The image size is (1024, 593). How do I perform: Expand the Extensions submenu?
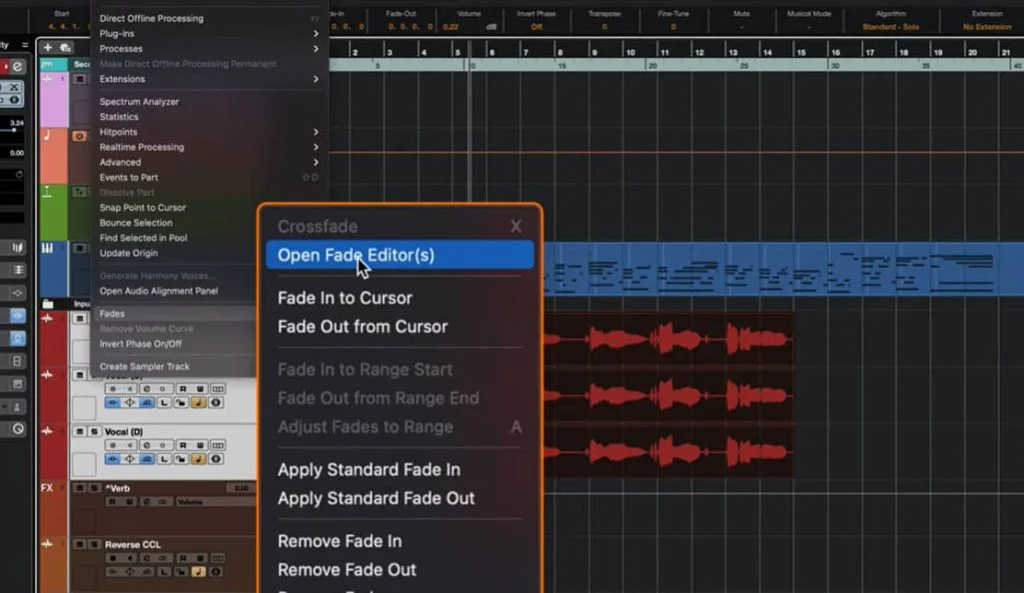(x=209, y=79)
